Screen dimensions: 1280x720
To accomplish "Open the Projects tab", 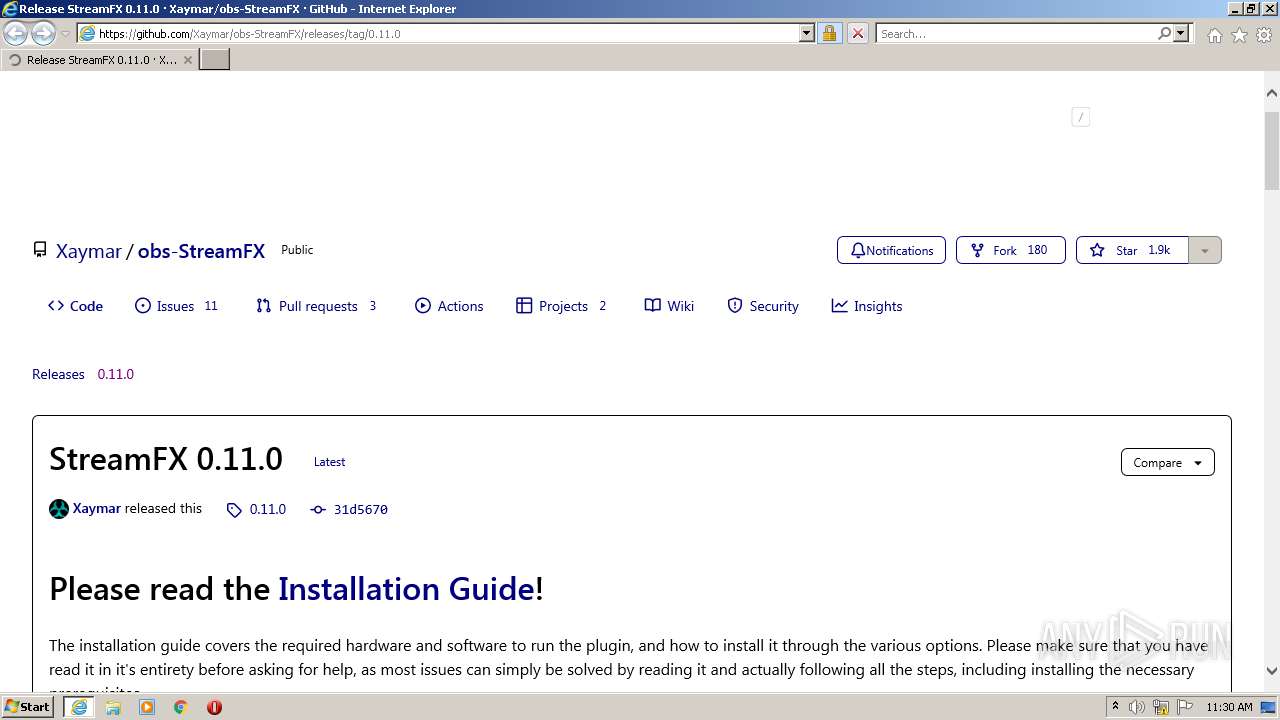I will (x=561, y=306).
